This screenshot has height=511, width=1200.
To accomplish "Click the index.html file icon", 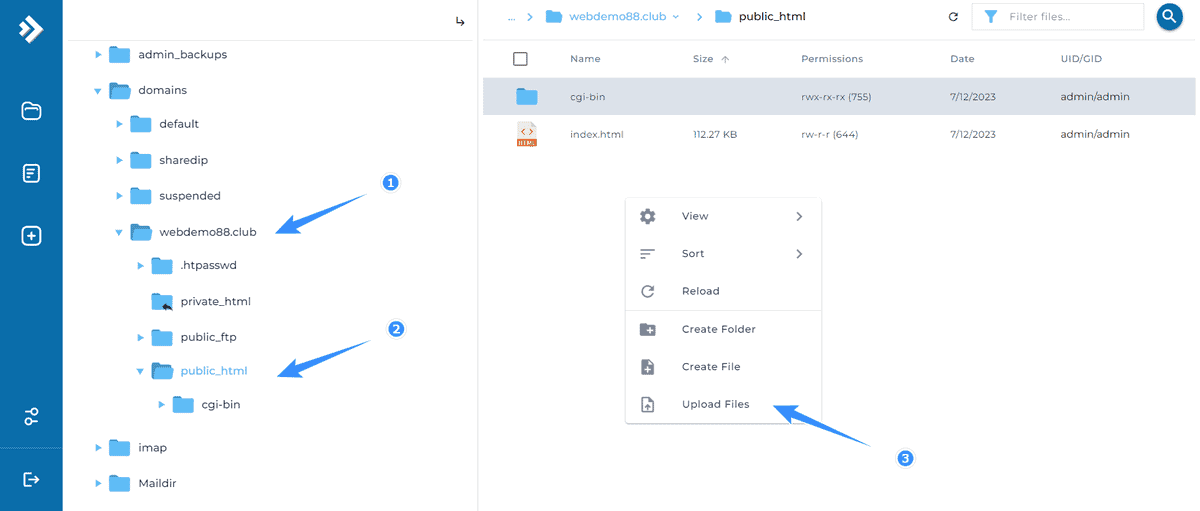I will tap(527, 134).
